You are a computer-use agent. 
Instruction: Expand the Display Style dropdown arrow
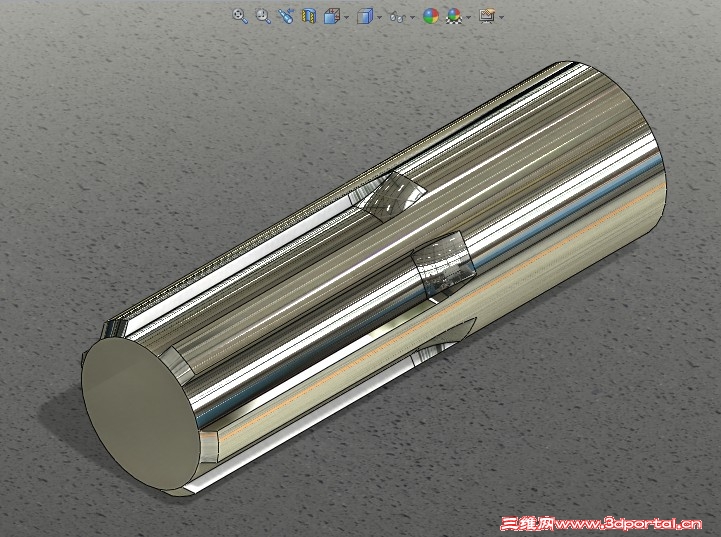(x=379, y=17)
